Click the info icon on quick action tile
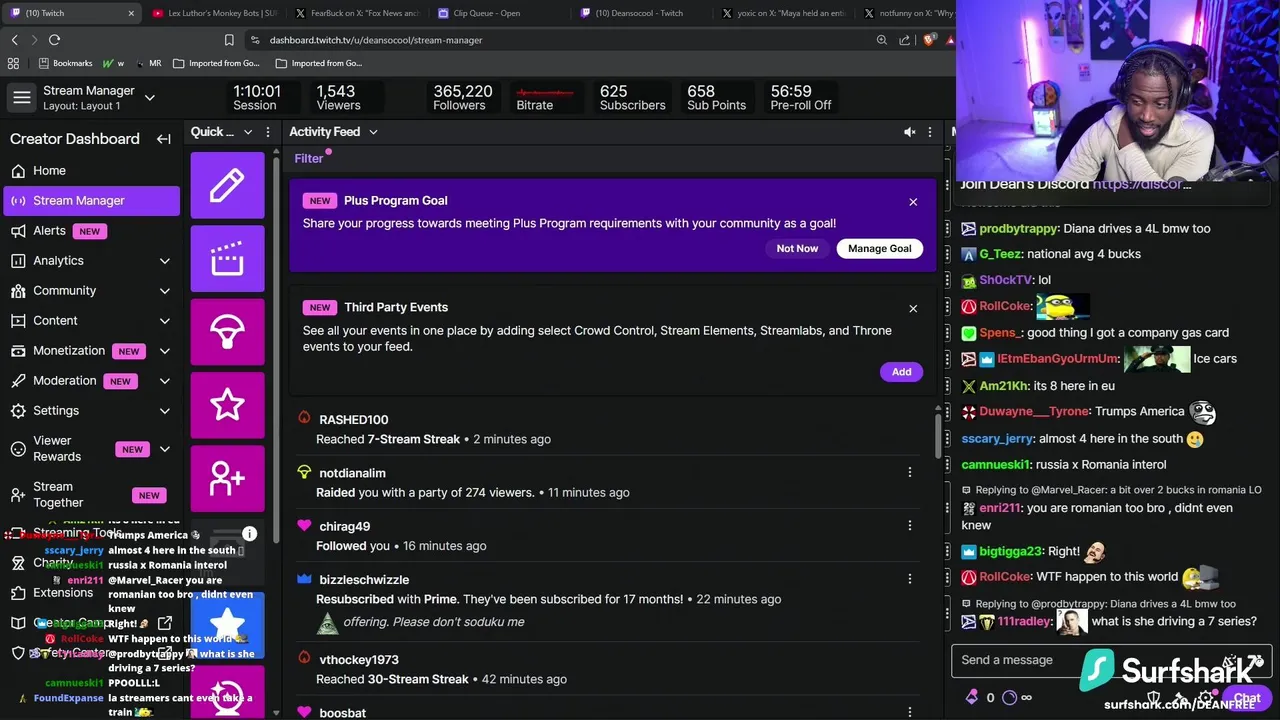The height and width of the screenshot is (720, 1280). point(249,534)
